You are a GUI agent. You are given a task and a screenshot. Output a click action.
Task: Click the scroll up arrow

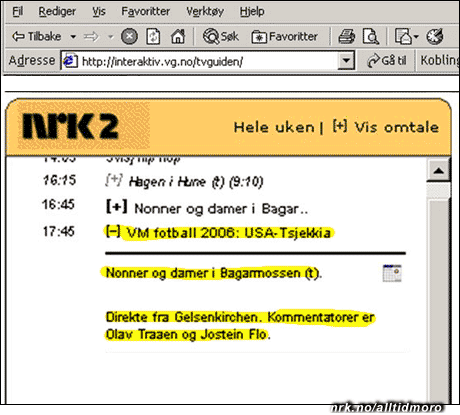click(x=438, y=171)
